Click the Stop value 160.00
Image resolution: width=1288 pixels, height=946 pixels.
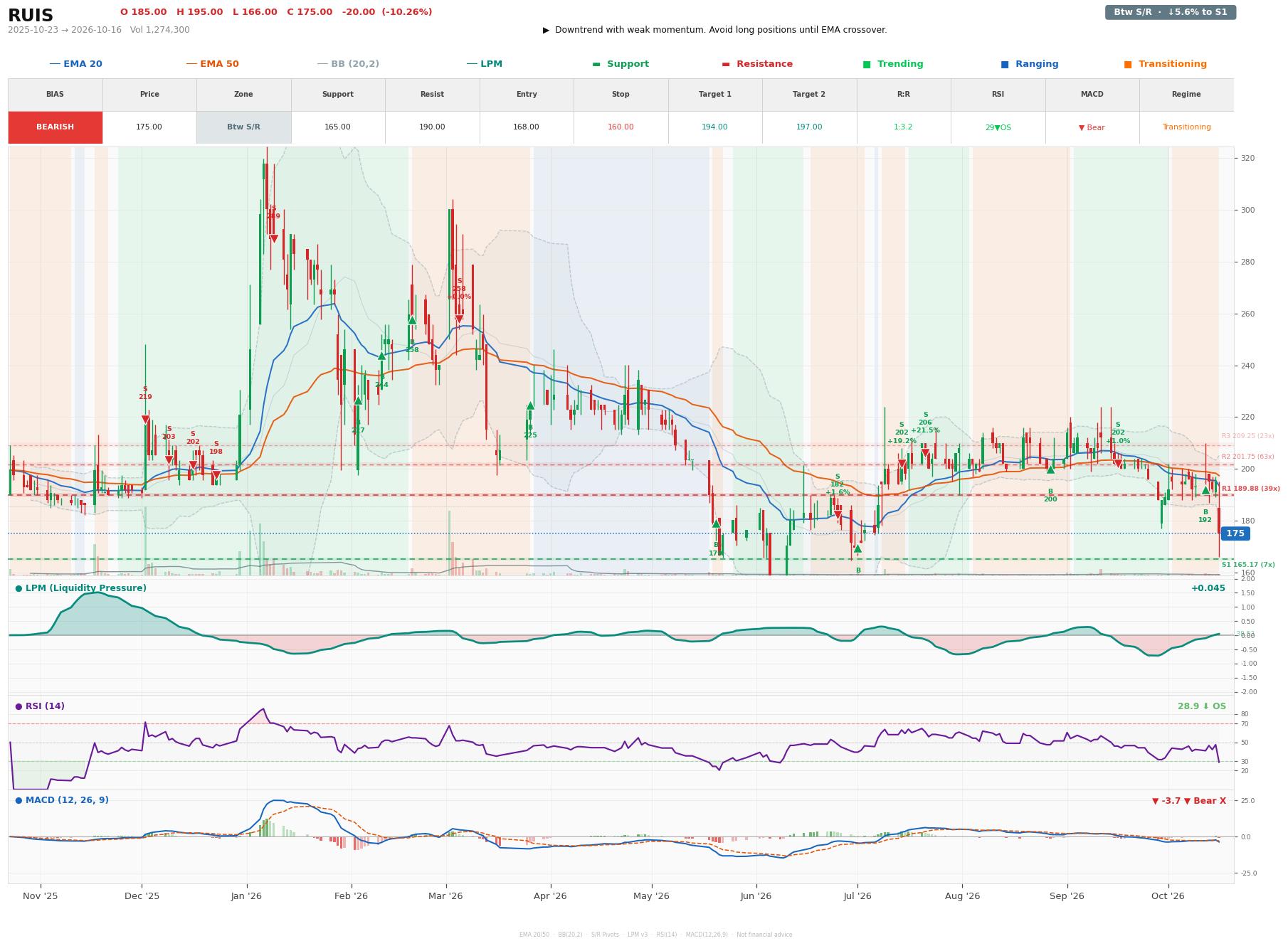621,127
